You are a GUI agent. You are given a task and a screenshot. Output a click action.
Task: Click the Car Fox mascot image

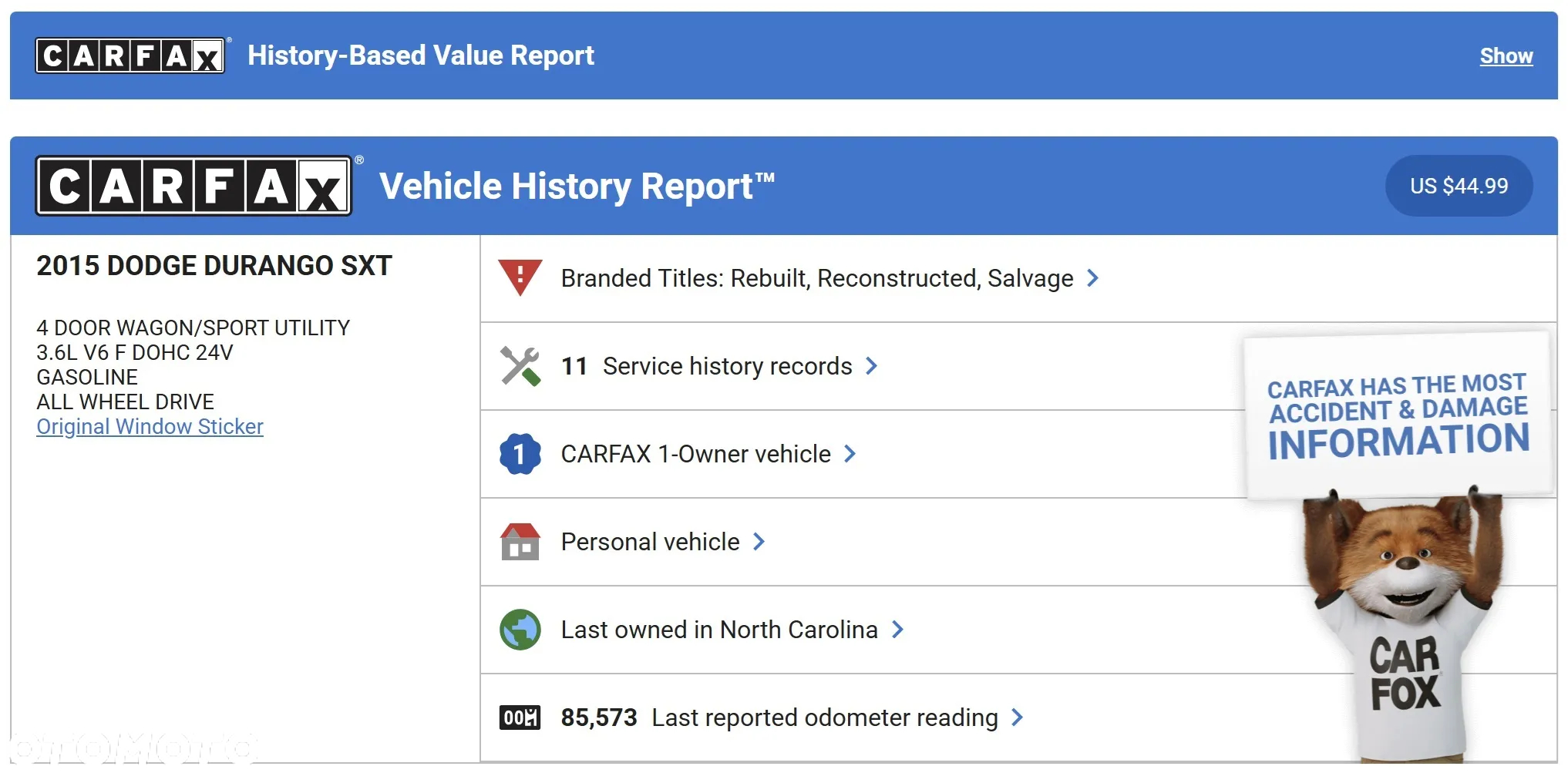(1405, 624)
